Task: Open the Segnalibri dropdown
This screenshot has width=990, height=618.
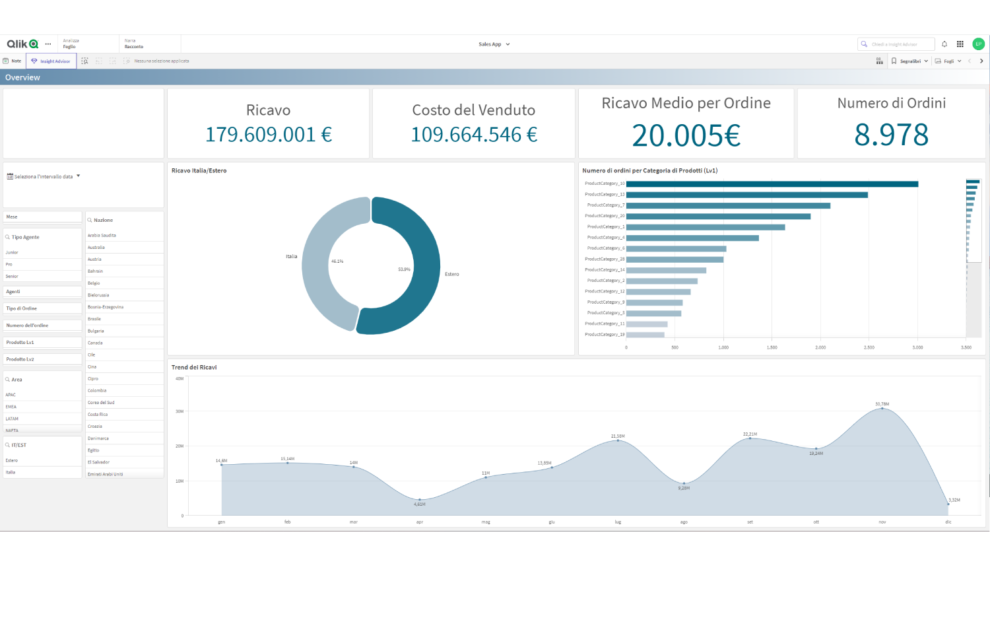Action: [920, 61]
